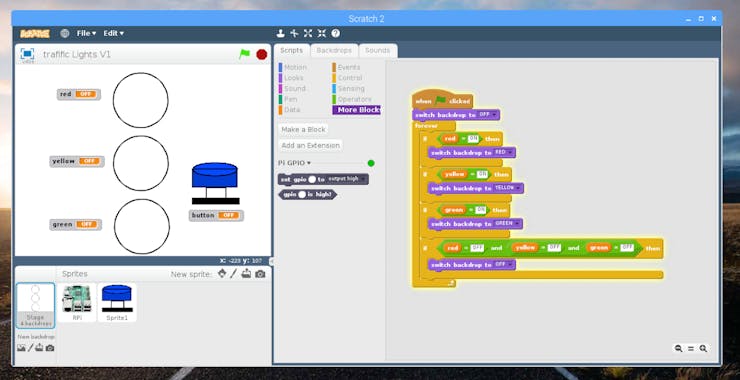Select the Duplicate stamp tool in toolbar

tap(280, 33)
